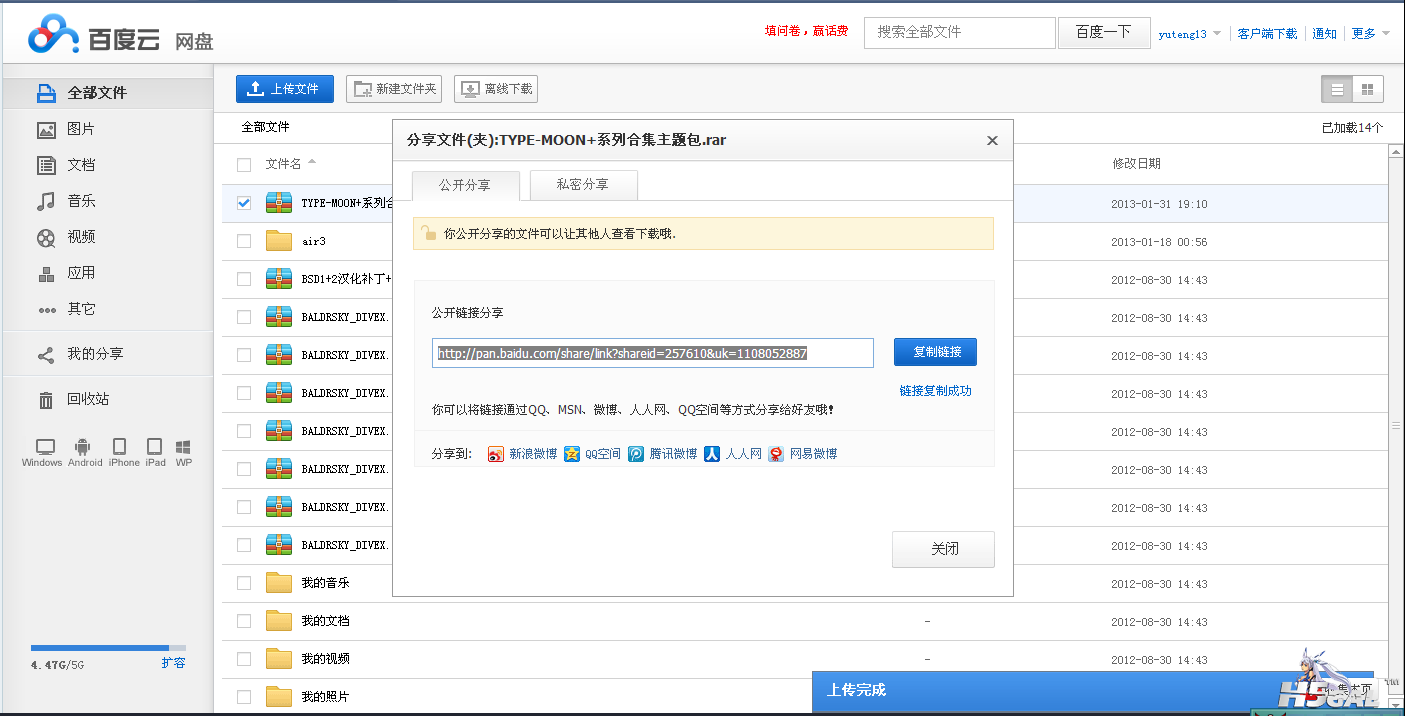
Task: Sort by 文件名 column arrow
Action: point(312,162)
